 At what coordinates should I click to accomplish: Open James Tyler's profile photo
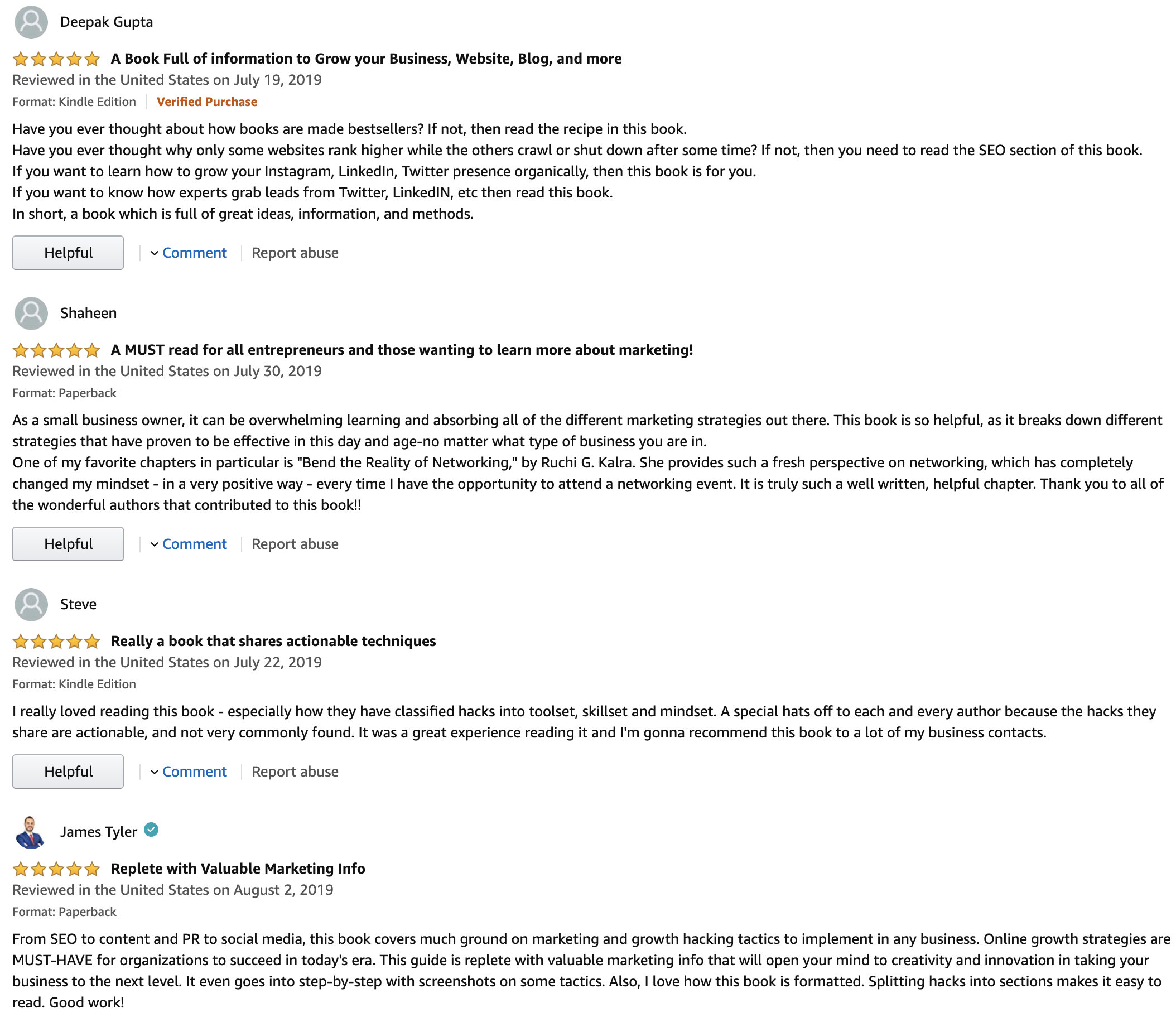[x=31, y=832]
